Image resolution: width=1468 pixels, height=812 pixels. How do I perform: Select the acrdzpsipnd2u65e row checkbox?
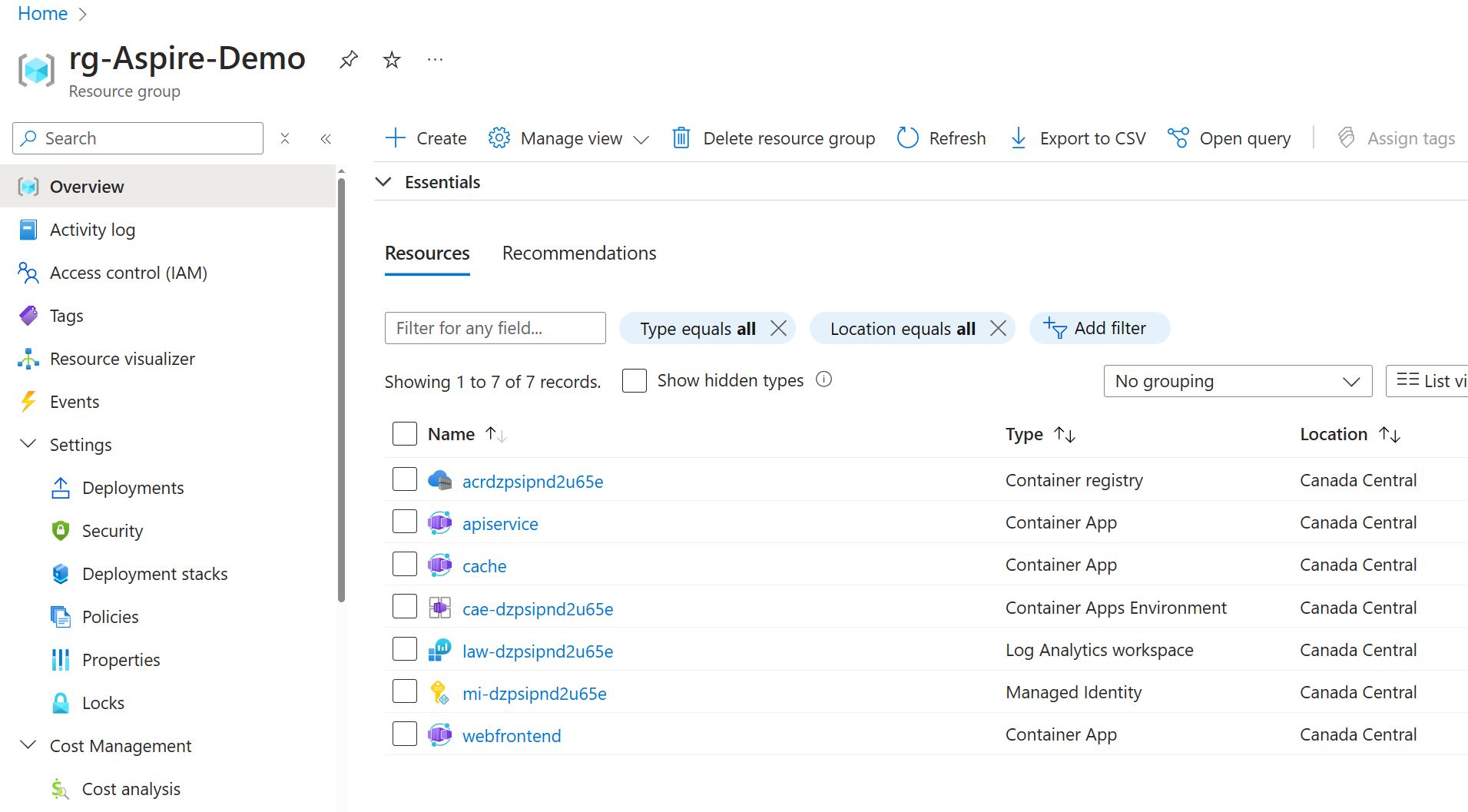tap(405, 479)
